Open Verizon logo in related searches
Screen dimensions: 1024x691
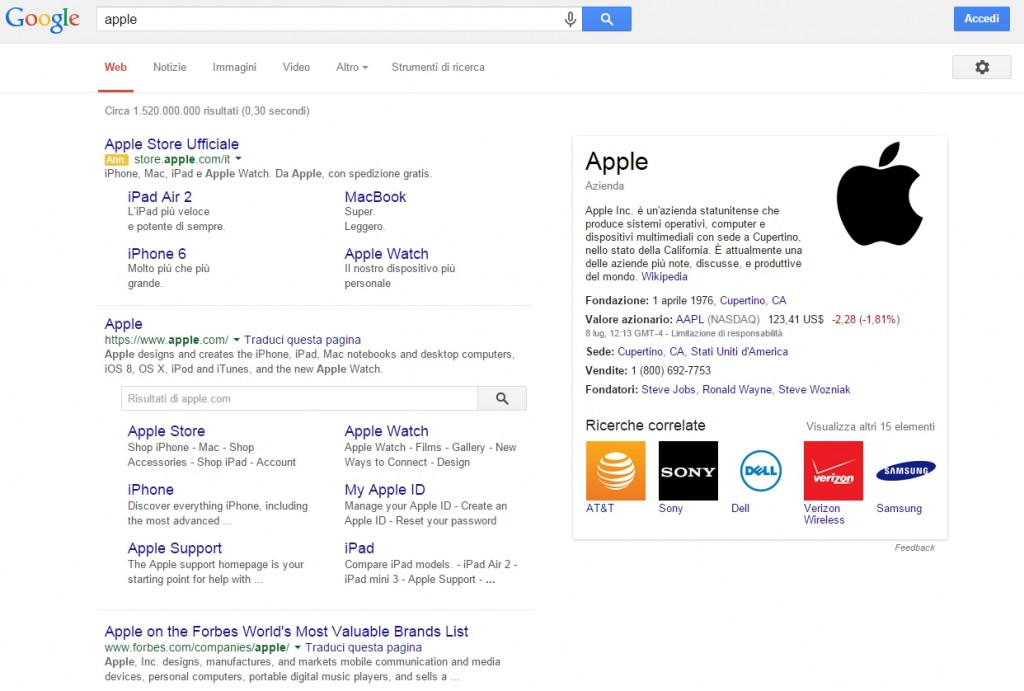click(x=833, y=470)
